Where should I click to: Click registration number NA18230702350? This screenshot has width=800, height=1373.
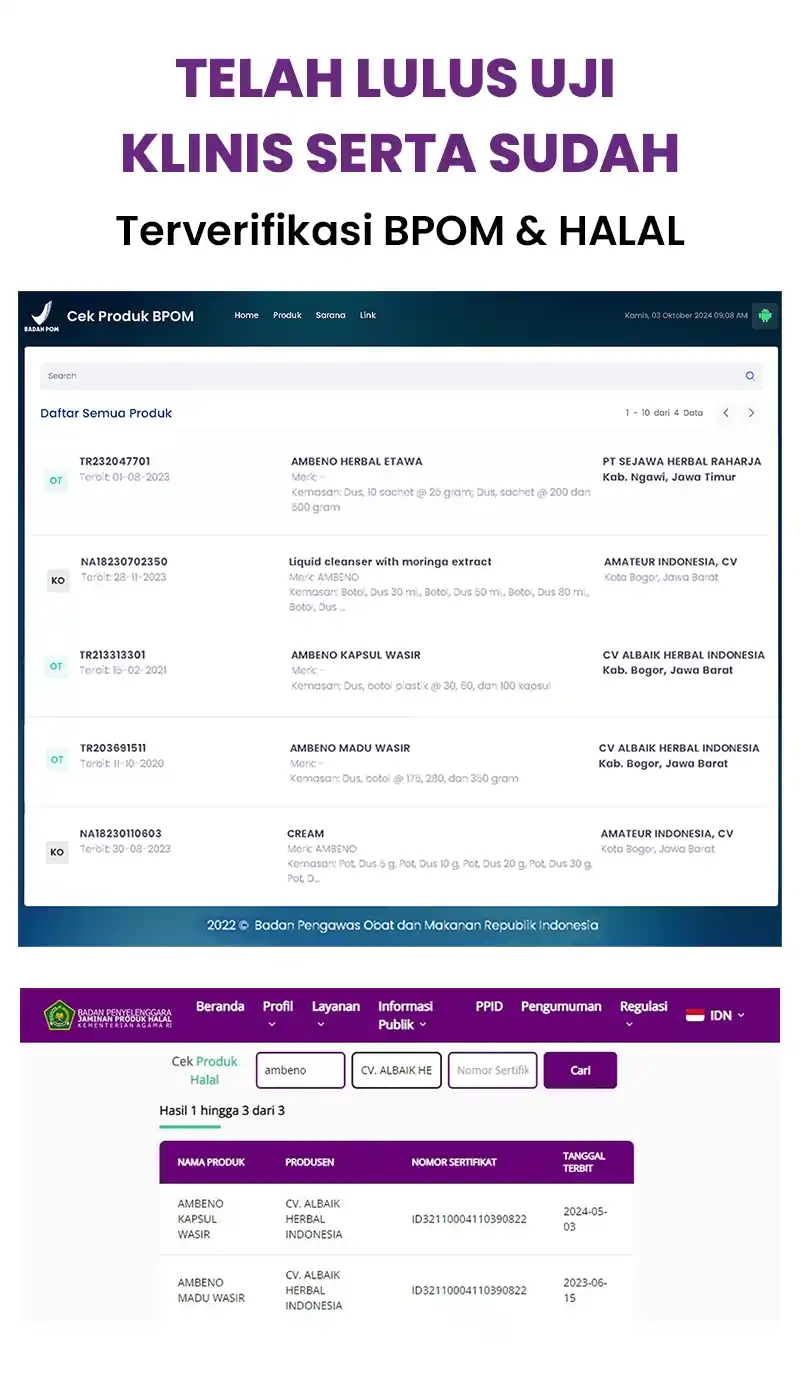pyautogui.click(x=124, y=562)
